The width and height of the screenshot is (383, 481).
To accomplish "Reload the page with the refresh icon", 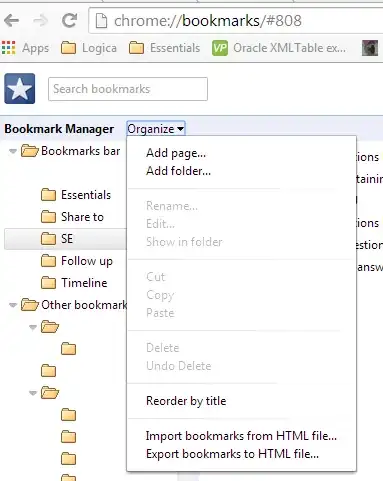I will point(70,21).
